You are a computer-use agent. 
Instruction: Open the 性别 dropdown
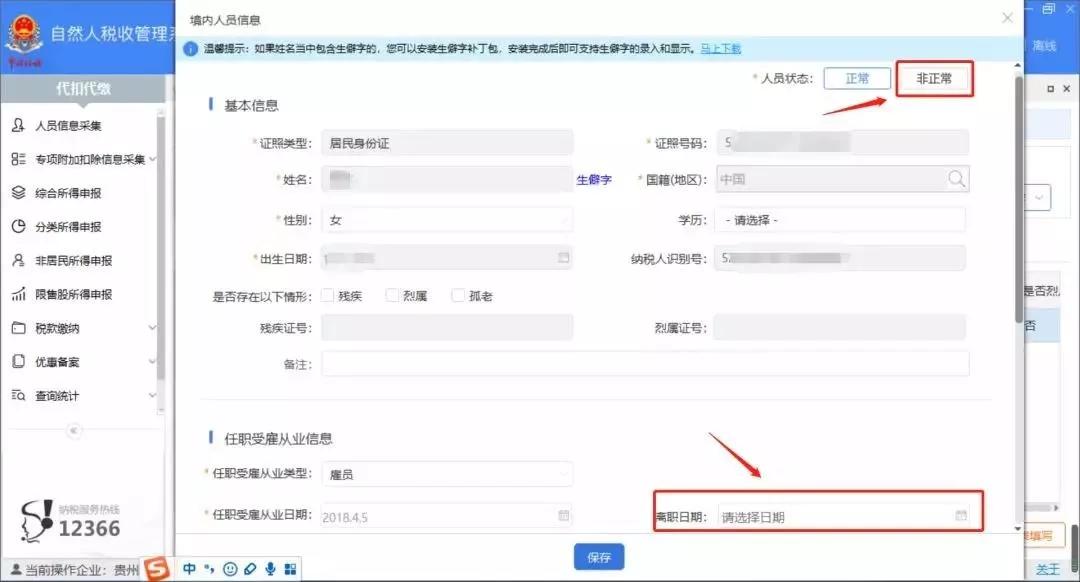click(447, 220)
